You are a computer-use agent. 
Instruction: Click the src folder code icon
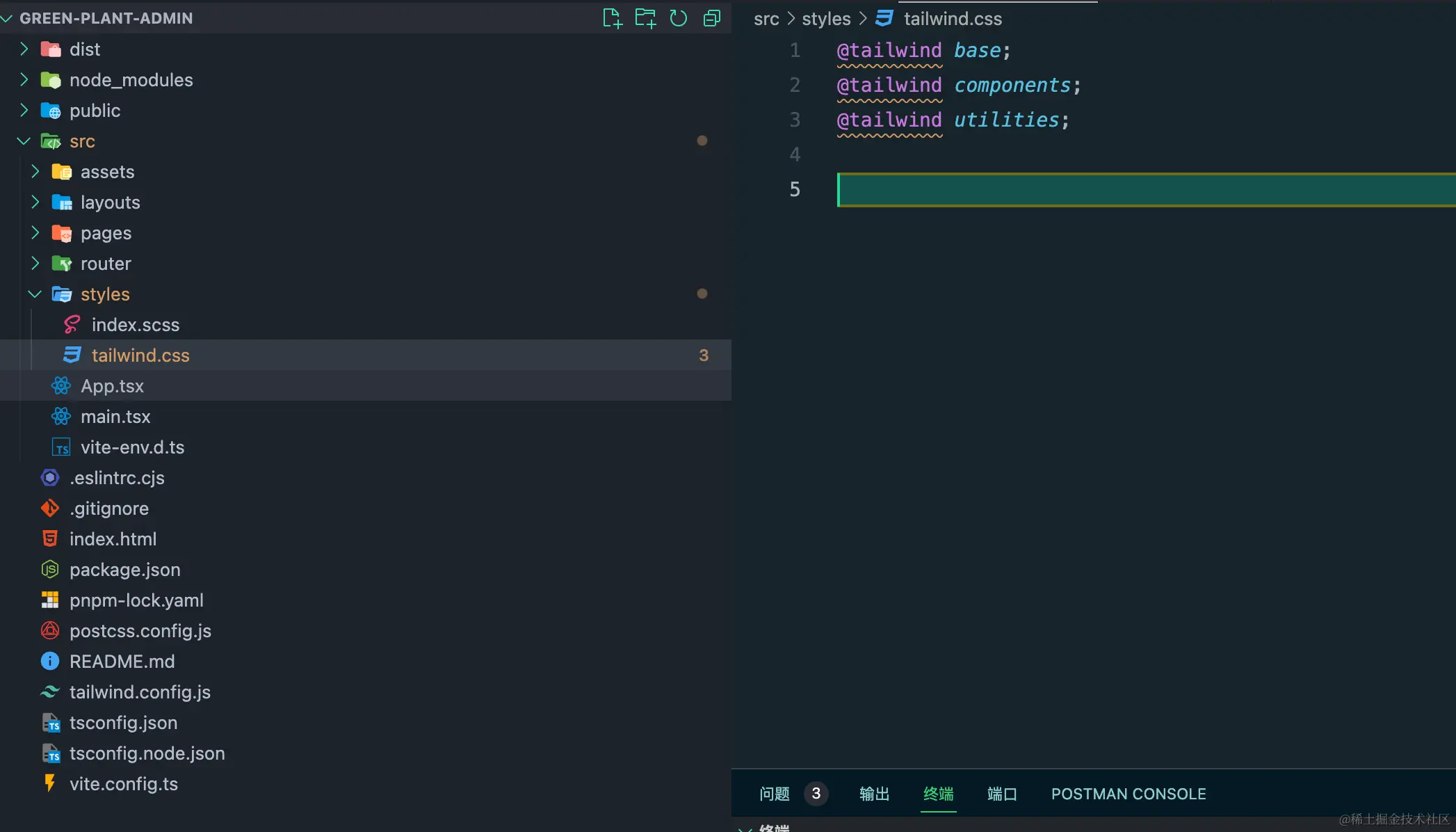(51, 141)
